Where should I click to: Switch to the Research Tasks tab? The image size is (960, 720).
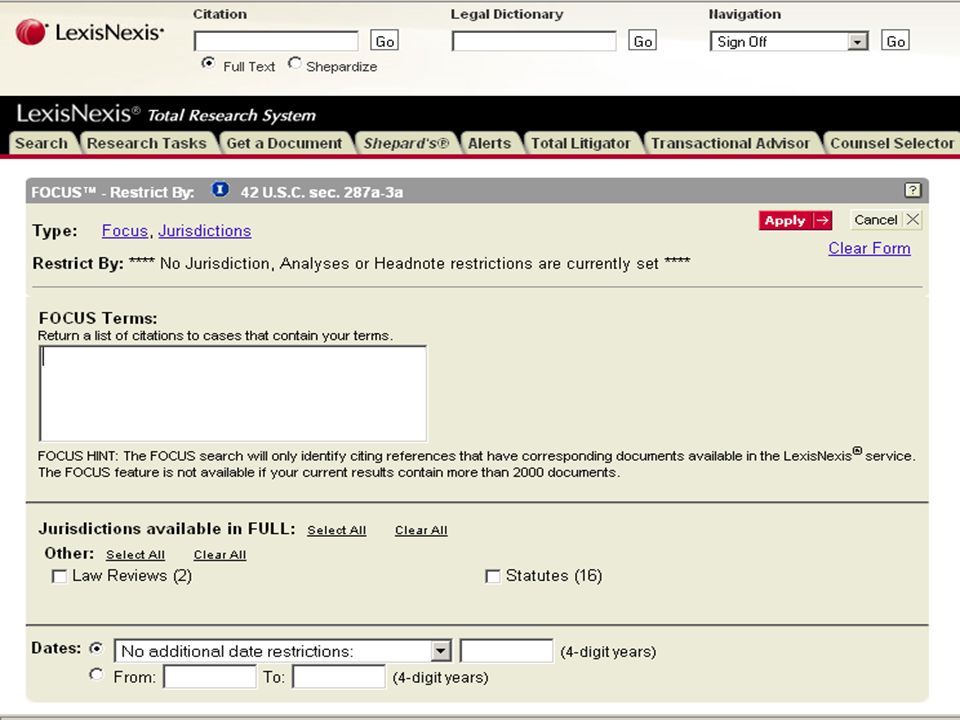coord(147,143)
